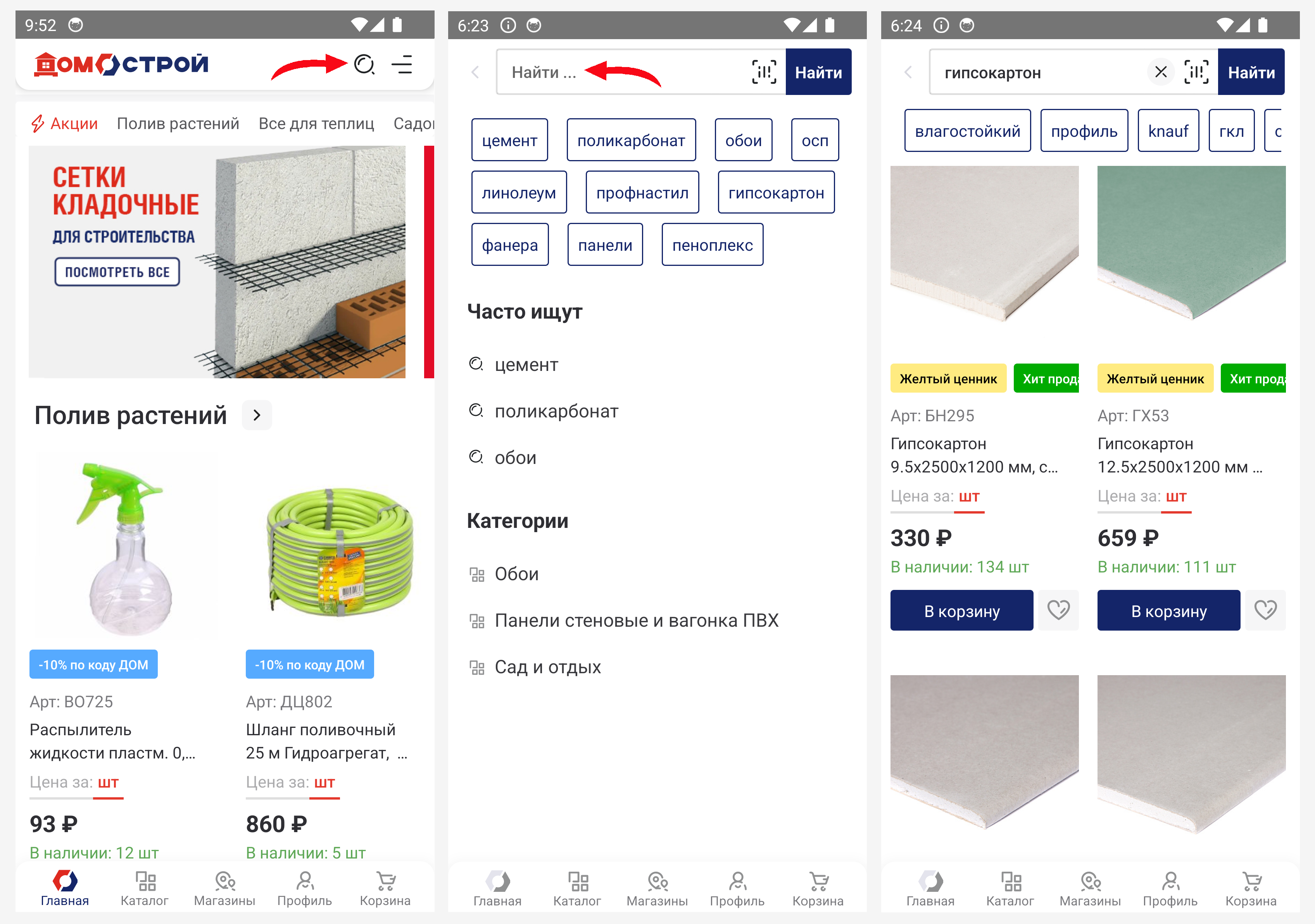This screenshot has width=1315, height=924.
Task: Go to Магазины in first bottom bar
Action: [x=224, y=889]
